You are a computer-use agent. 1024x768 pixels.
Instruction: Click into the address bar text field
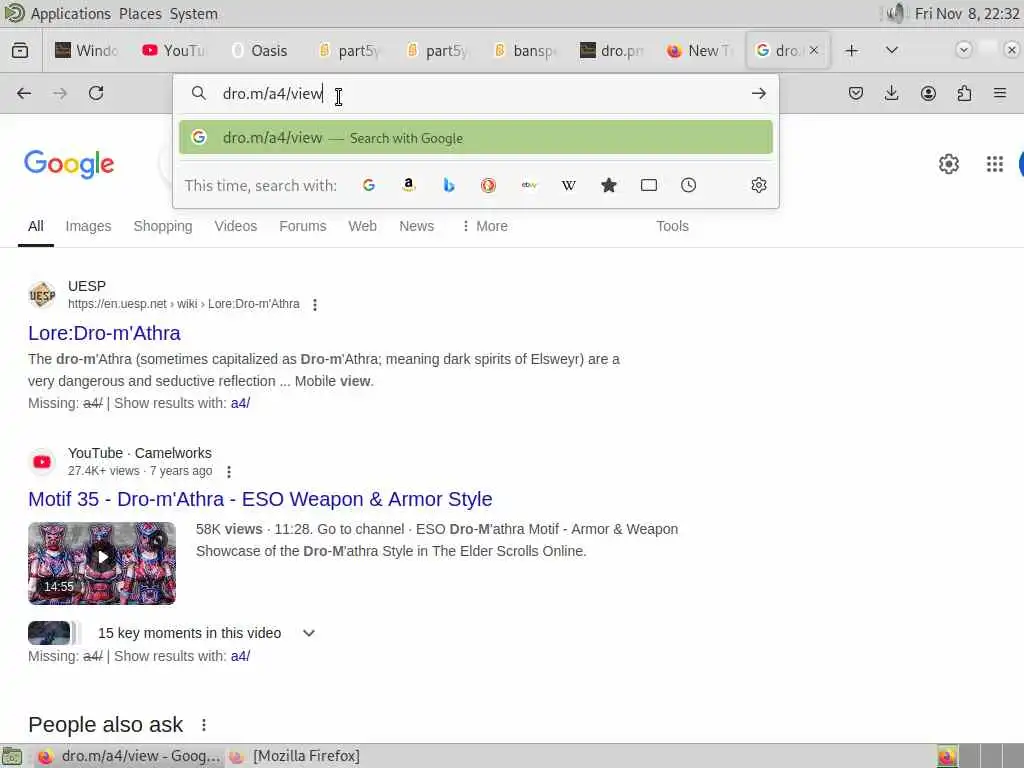(477, 93)
